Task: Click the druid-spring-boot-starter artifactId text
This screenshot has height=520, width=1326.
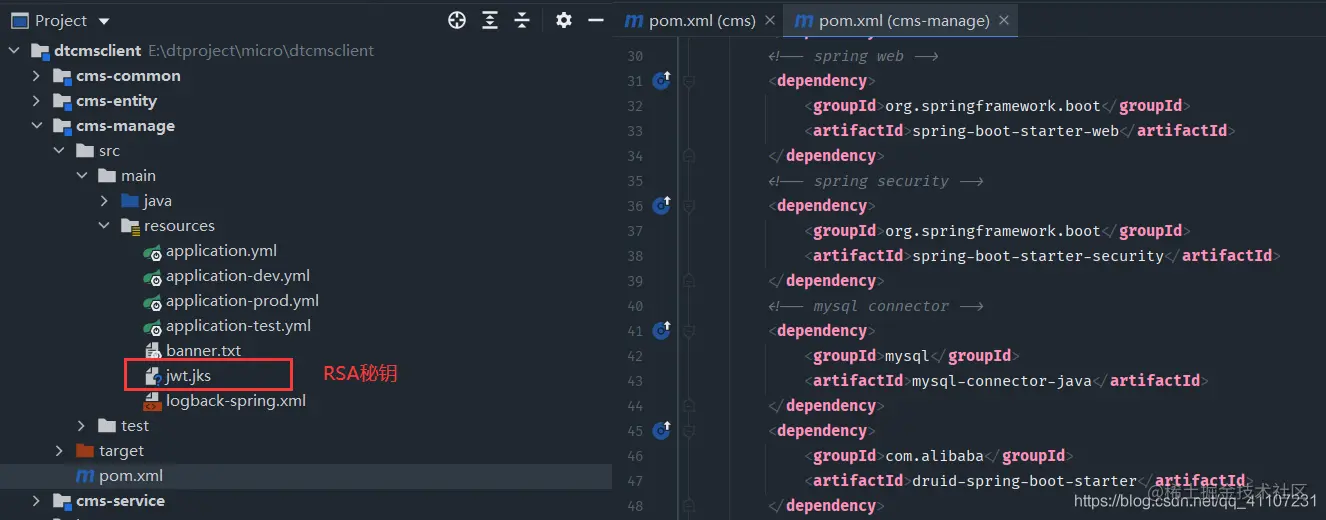Action: (1025, 480)
